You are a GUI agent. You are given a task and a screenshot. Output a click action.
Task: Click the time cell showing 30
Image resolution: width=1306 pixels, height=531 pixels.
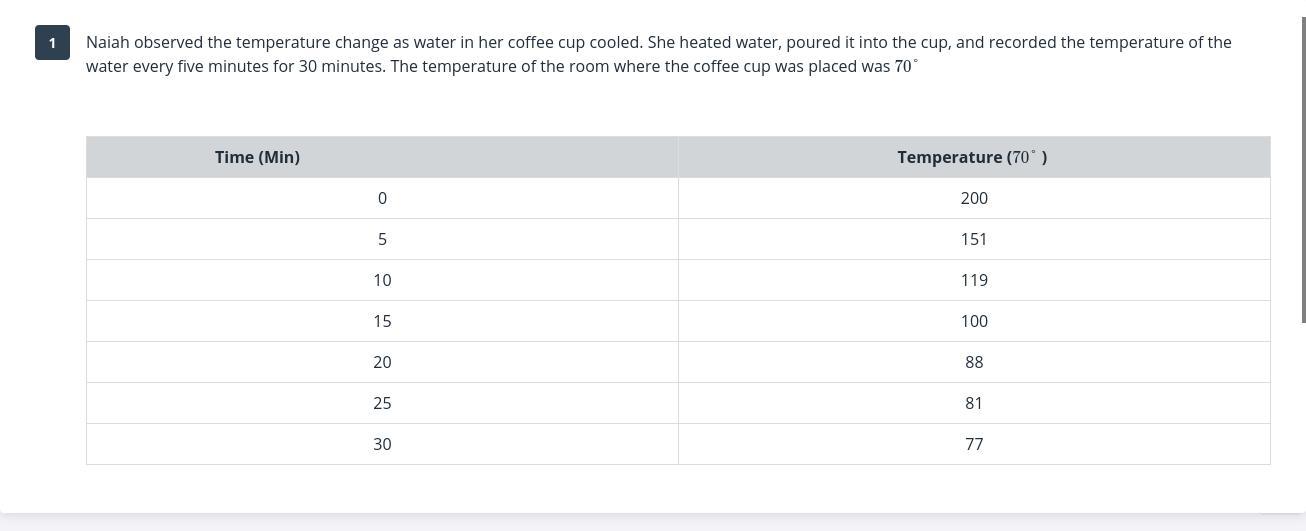pyautogui.click(x=382, y=444)
